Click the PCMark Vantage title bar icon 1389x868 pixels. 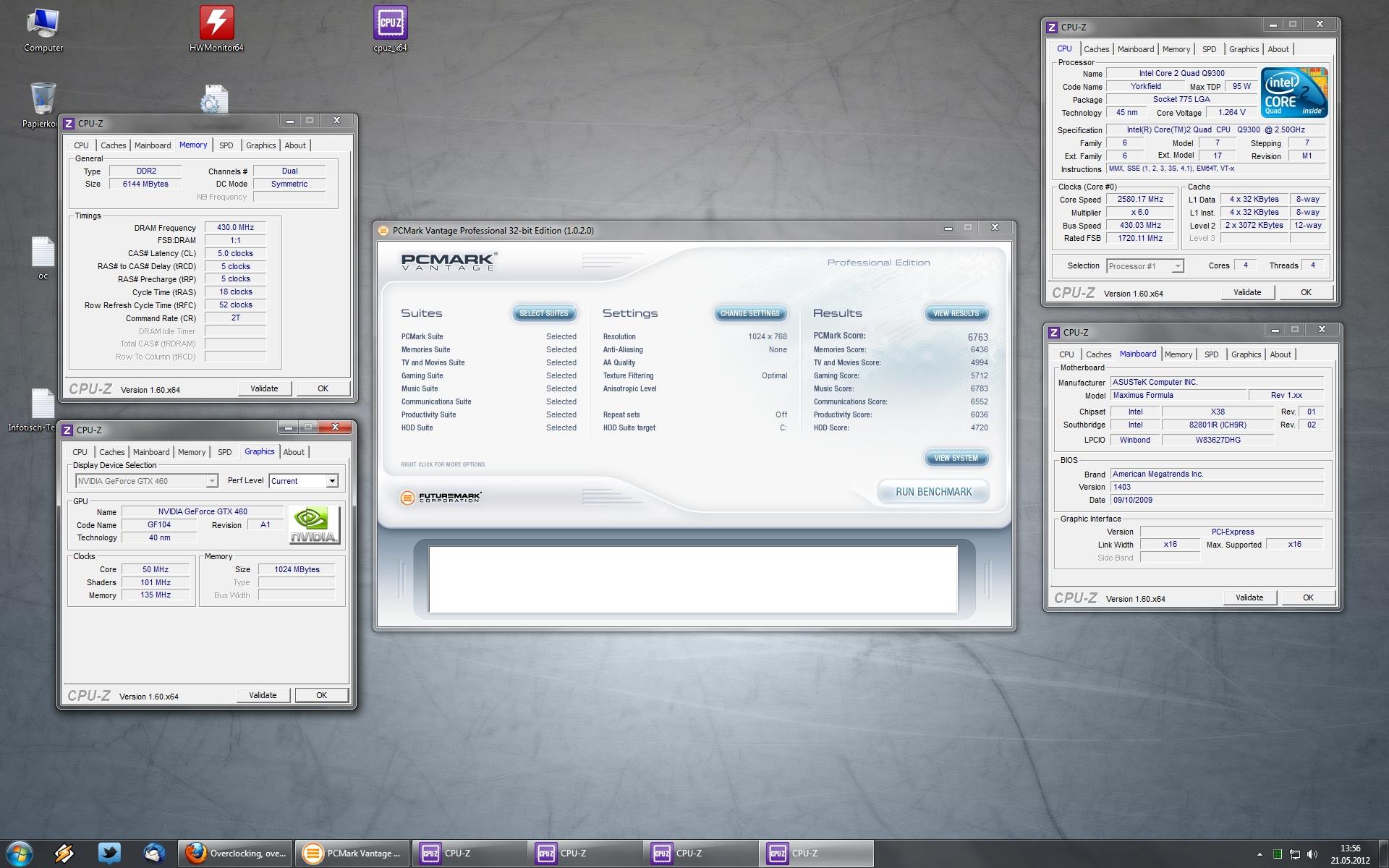click(x=383, y=231)
